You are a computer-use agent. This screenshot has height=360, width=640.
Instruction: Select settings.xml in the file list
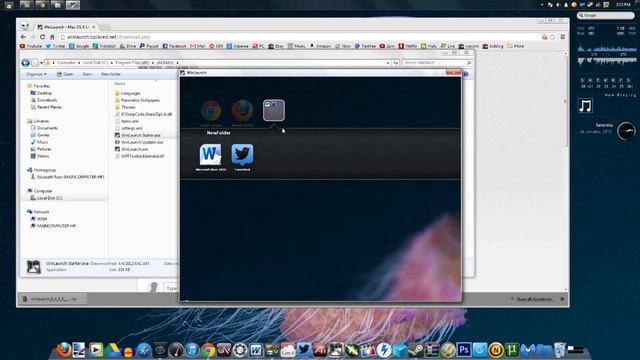129,128
